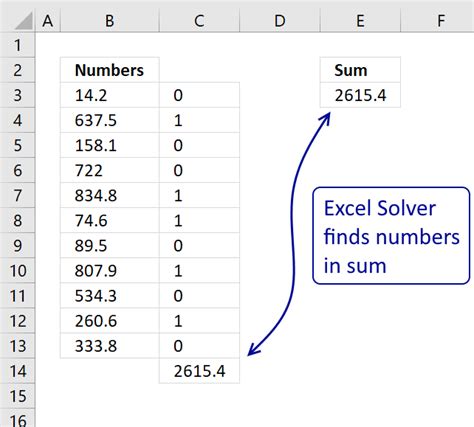Select cell with value 807.9
This screenshot has height=427, width=474.
click(x=110, y=271)
